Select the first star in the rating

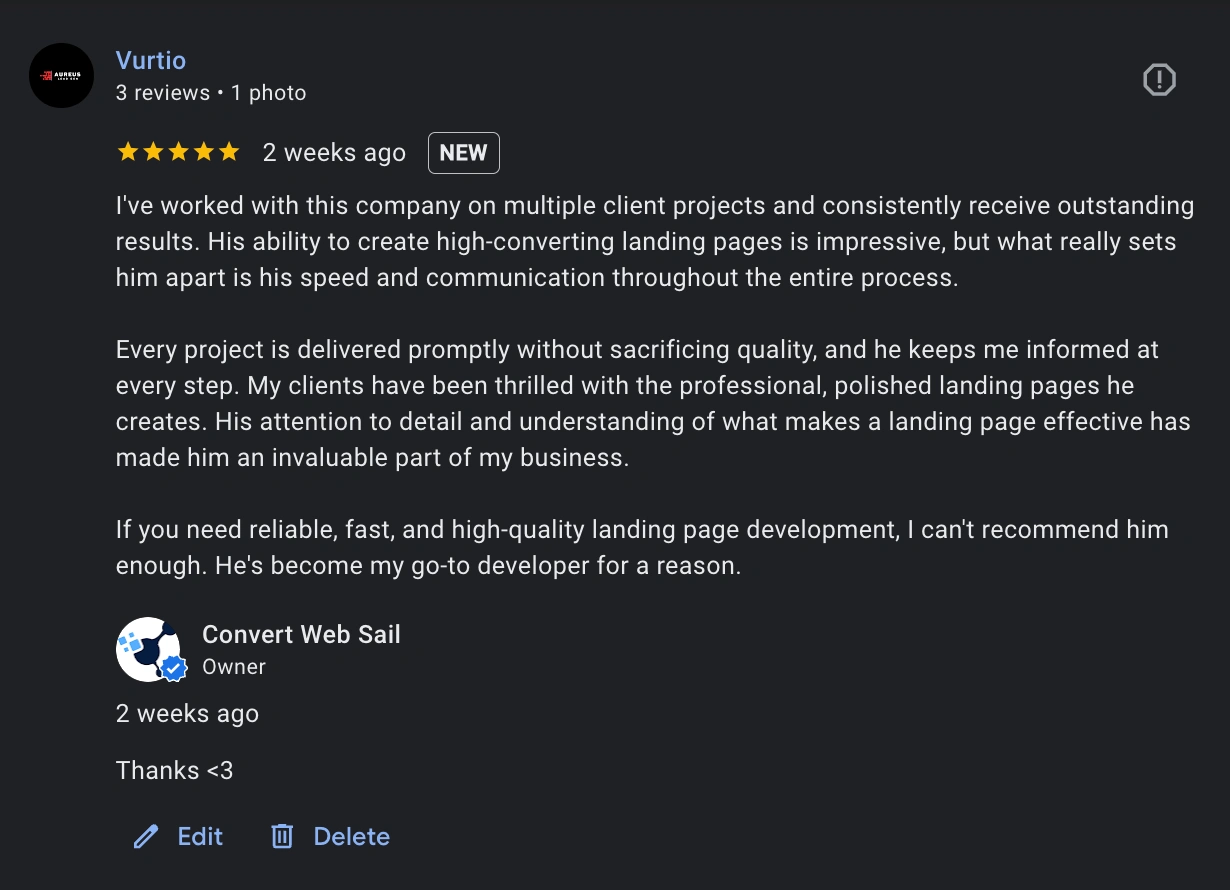(126, 151)
